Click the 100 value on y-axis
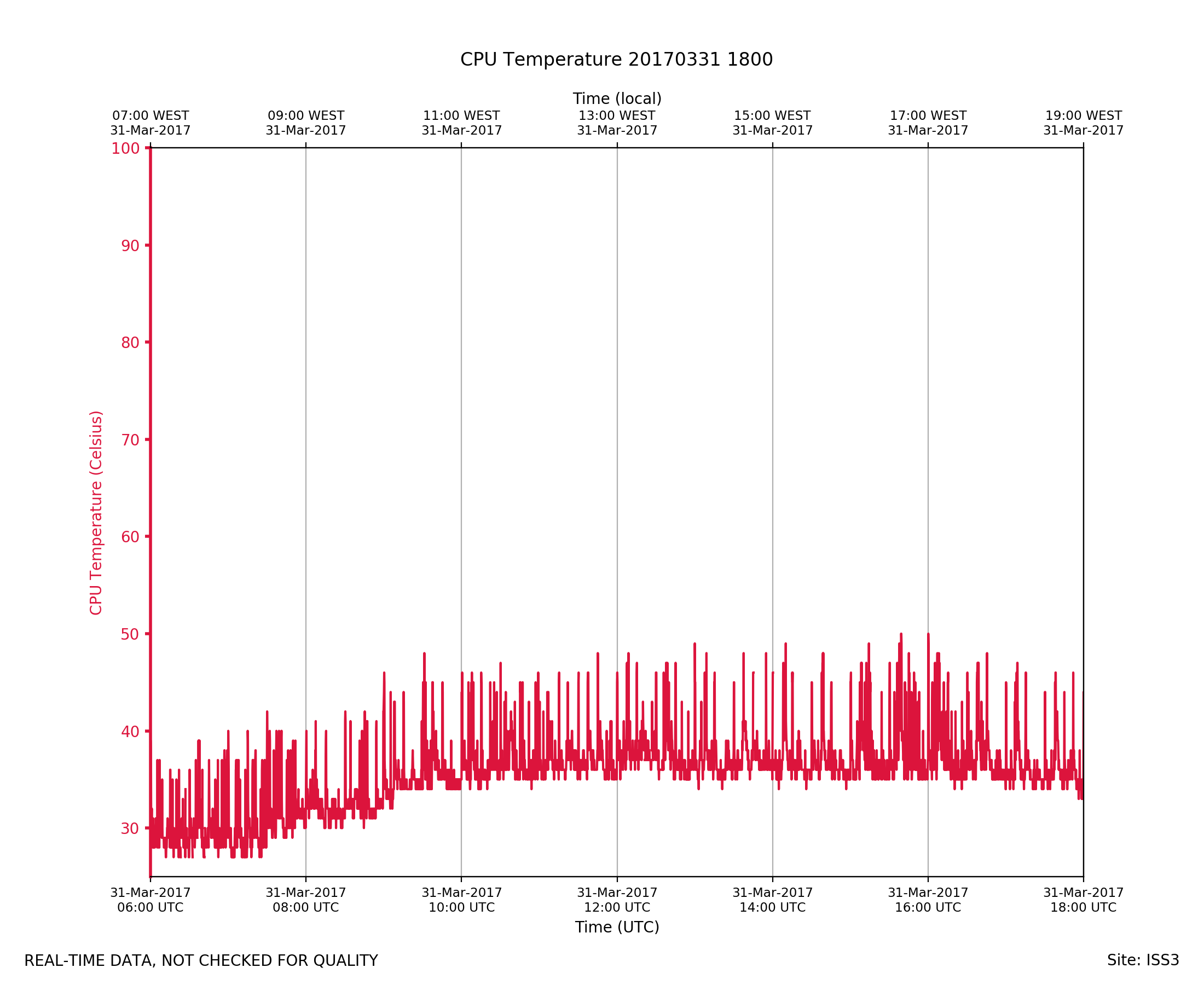Image resolution: width=1204 pixels, height=985 pixels. click(x=125, y=149)
